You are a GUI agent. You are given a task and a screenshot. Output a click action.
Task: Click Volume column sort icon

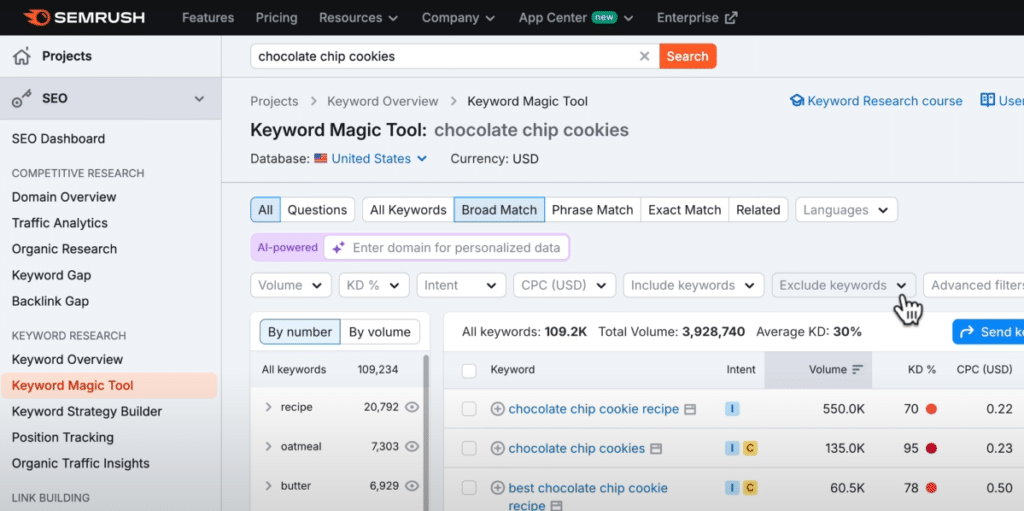click(857, 369)
